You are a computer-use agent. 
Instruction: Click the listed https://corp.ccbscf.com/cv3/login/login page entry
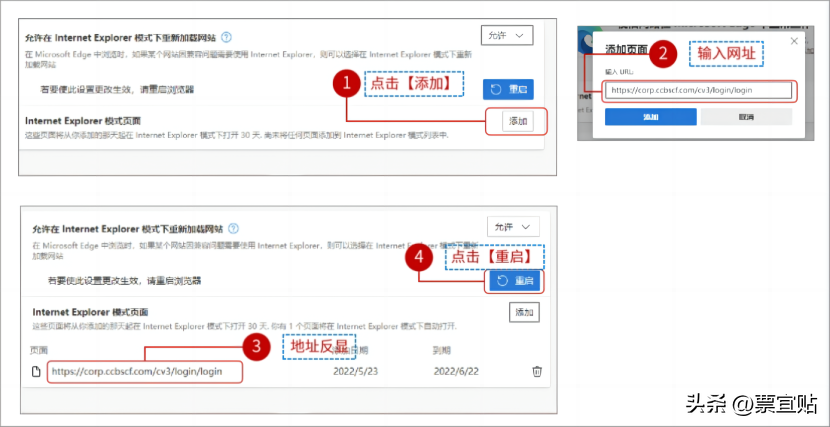click(x=137, y=371)
